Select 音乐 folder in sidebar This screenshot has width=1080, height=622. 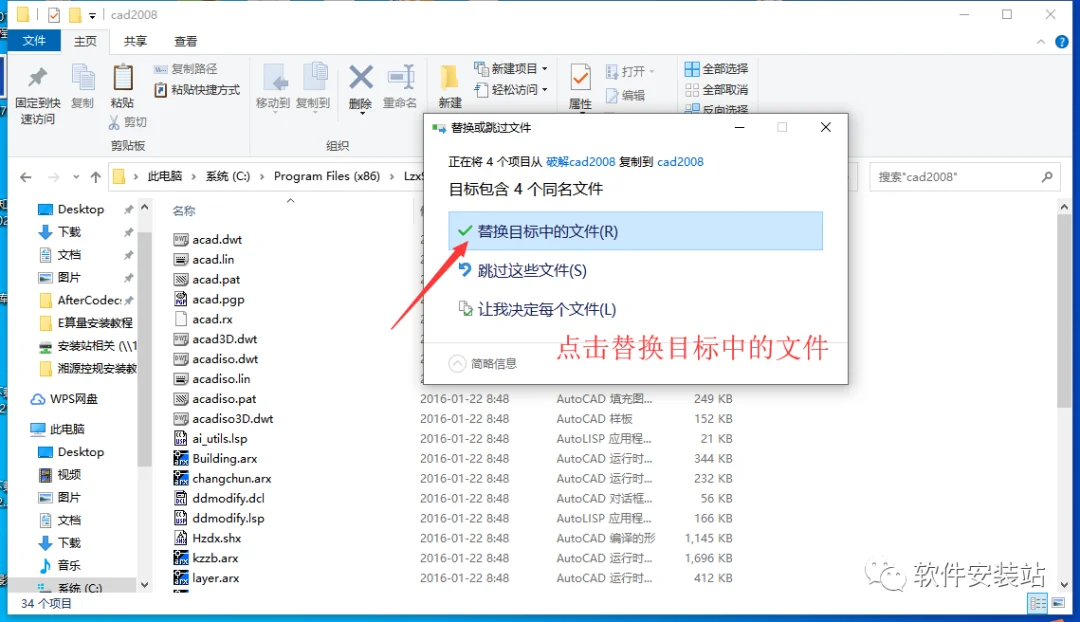click(x=69, y=566)
